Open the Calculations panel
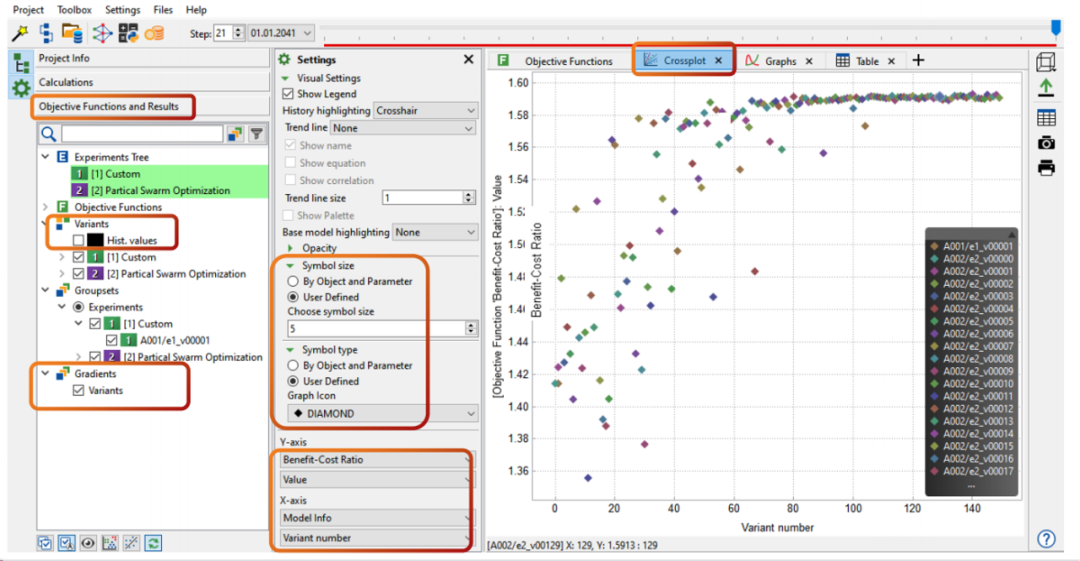 coord(66,82)
